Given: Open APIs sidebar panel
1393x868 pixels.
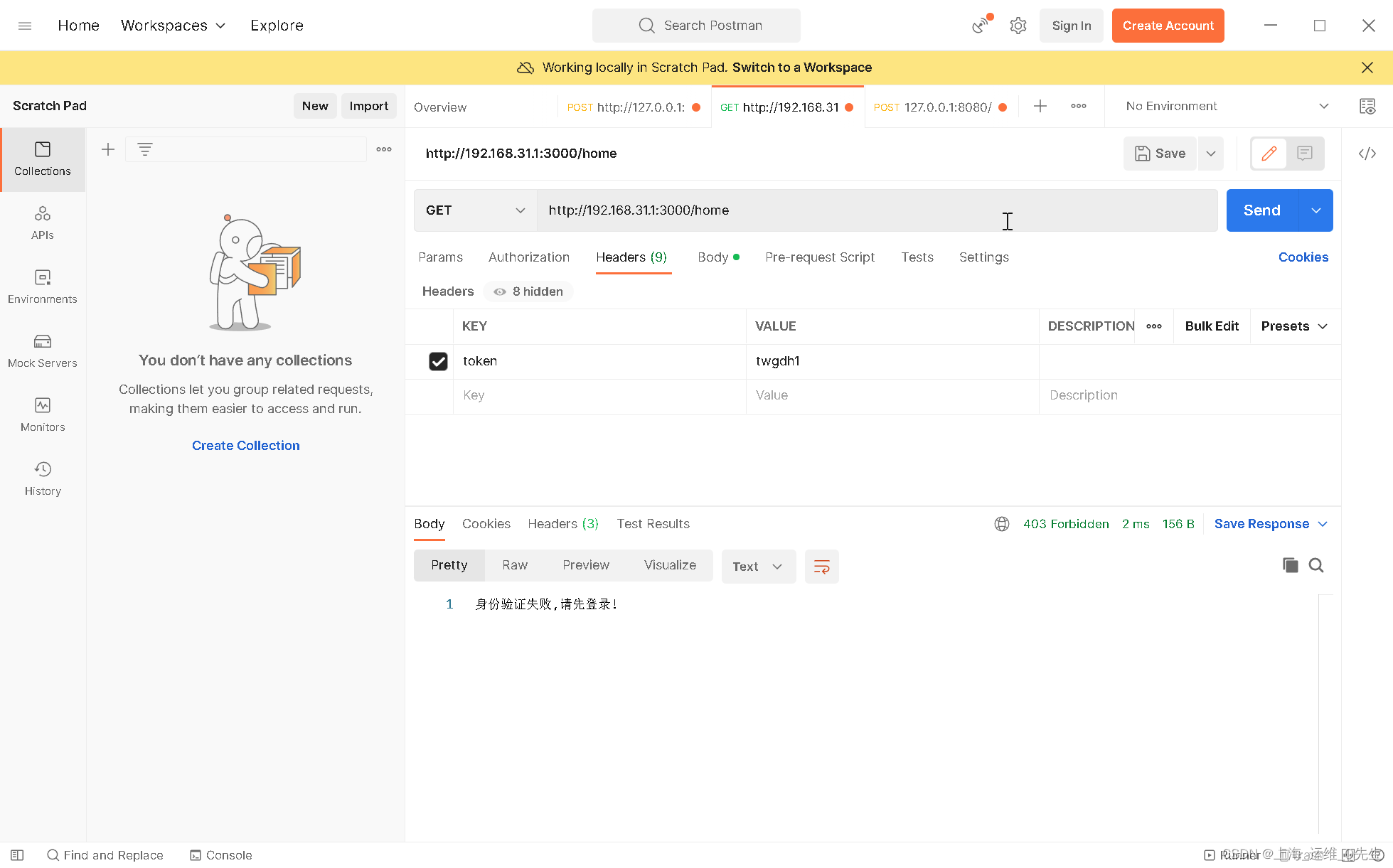Looking at the screenshot, I should (x=43, y=223).
